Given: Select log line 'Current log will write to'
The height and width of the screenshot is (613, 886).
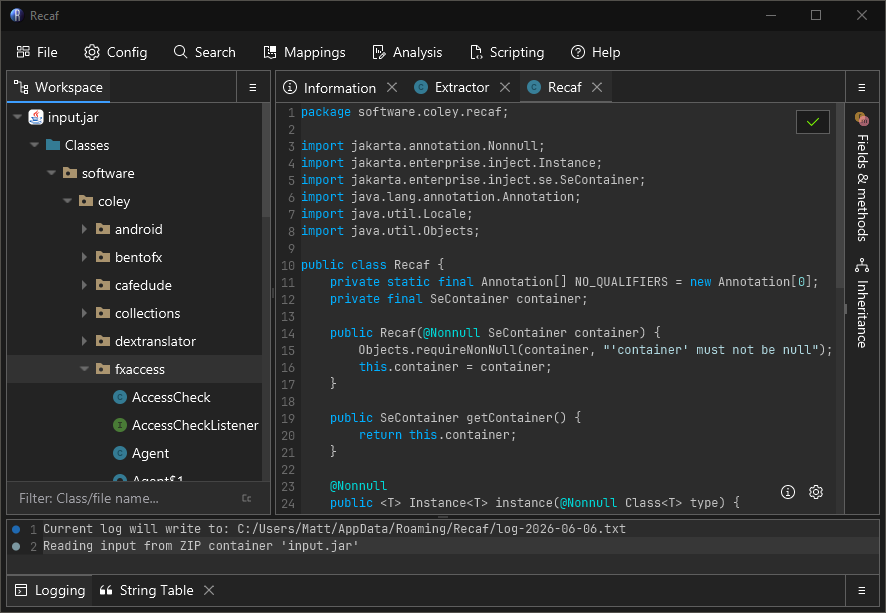Looking at the screenshot, I should pyautogui.click(x=443, y=529).
